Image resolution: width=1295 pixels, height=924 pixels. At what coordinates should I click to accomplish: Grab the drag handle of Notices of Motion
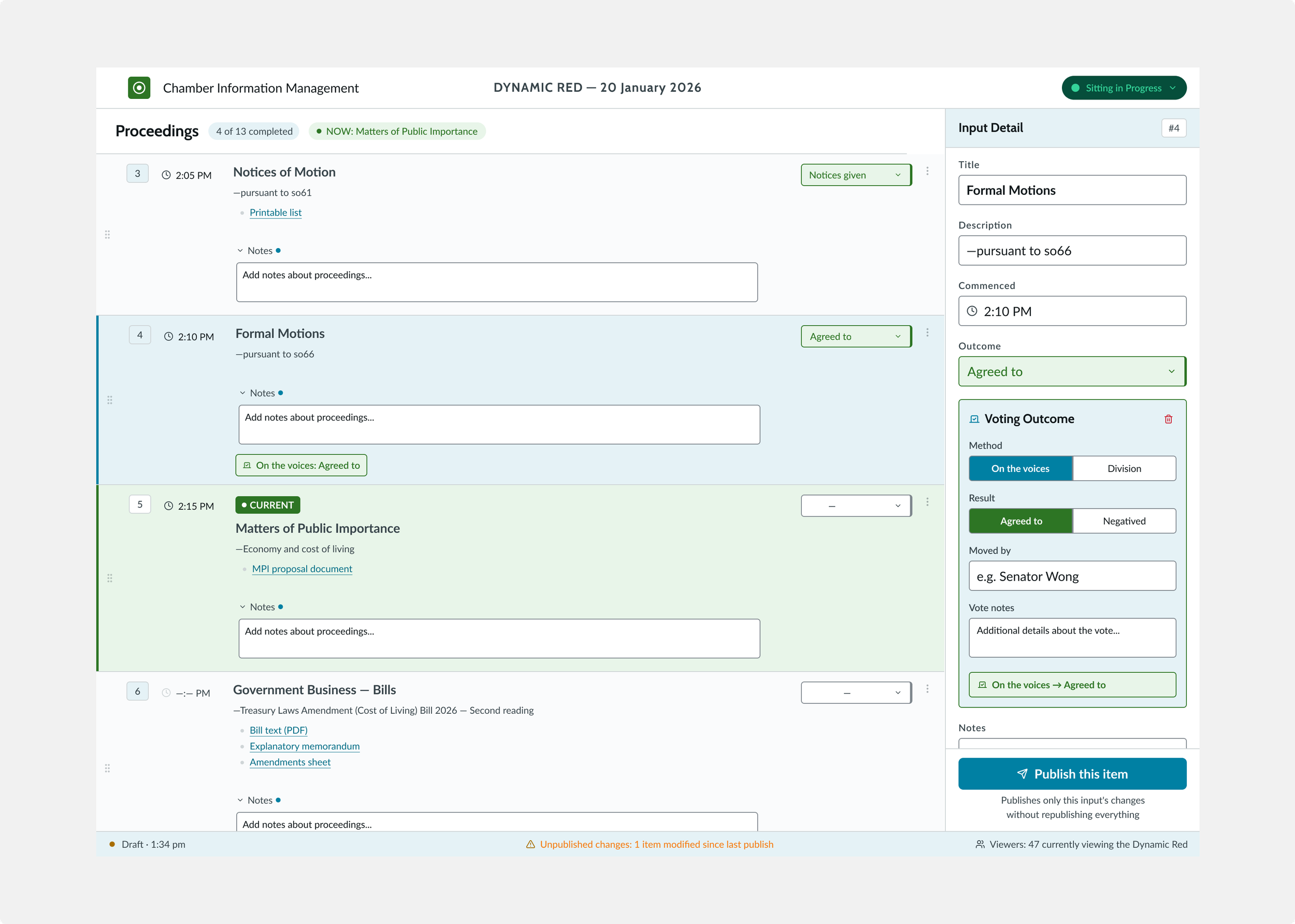(x=108, y=235)
